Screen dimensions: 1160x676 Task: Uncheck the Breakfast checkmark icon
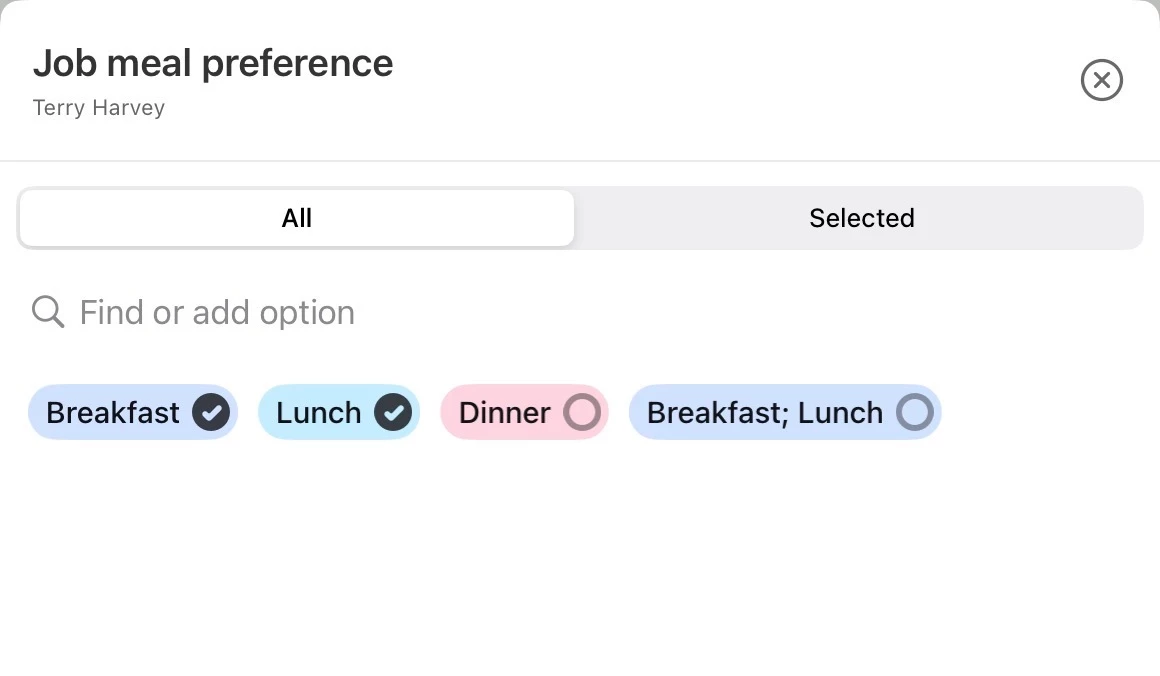click(211, 412)
